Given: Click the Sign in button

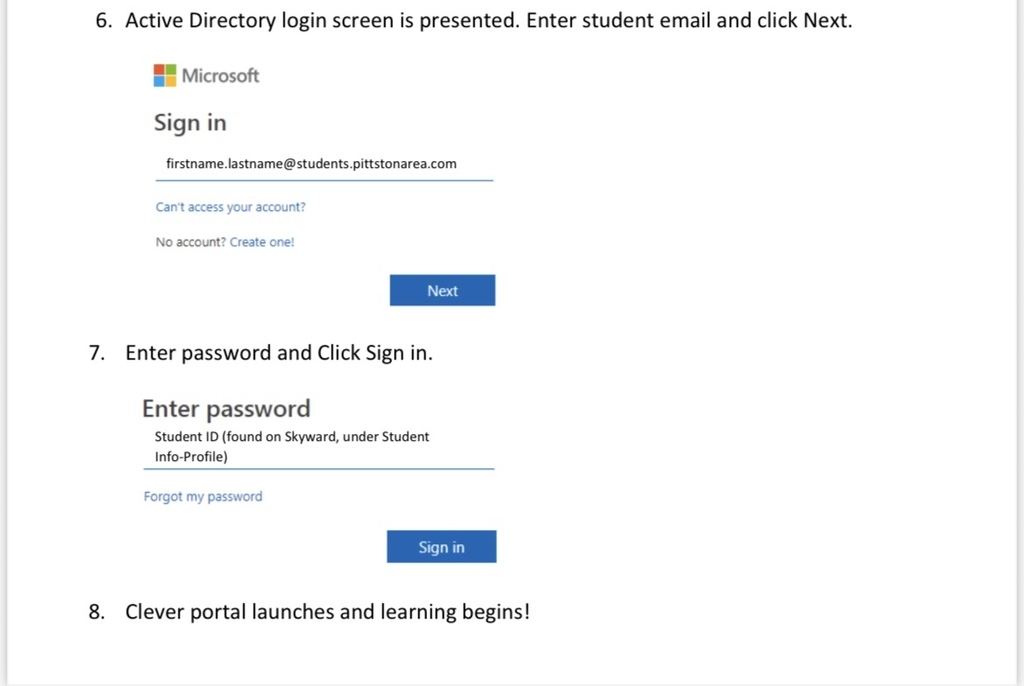Looking at the screenshot, I should [441, 546].
